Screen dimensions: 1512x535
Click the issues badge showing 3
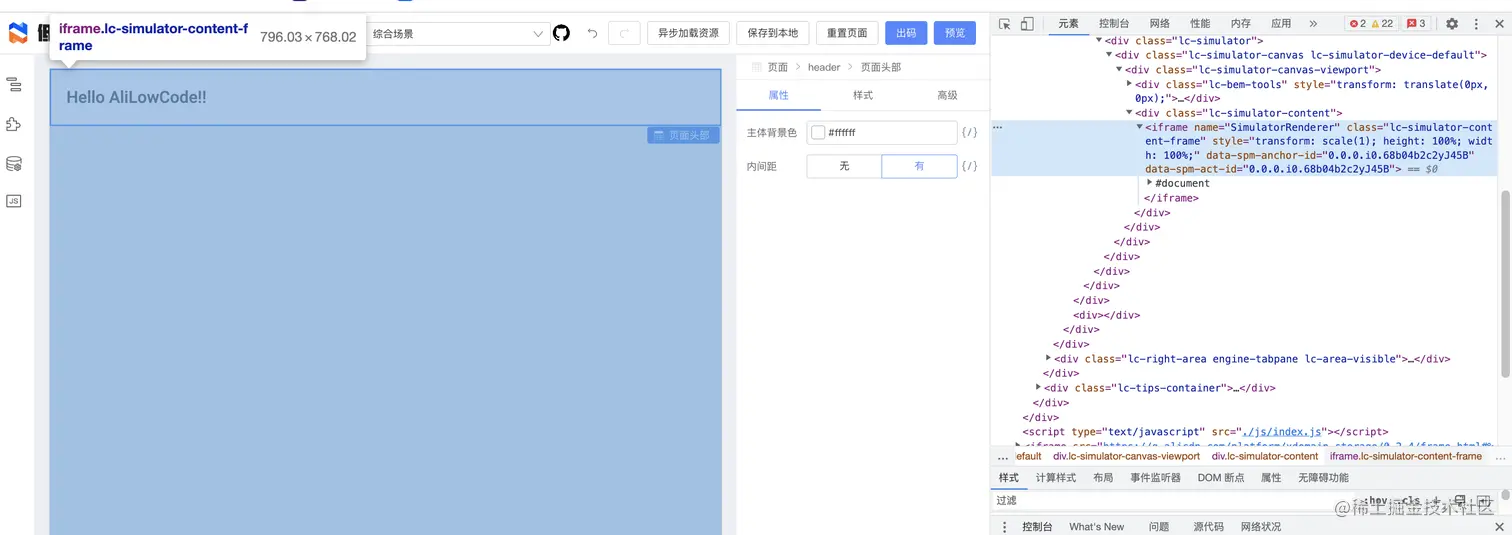1417,24
